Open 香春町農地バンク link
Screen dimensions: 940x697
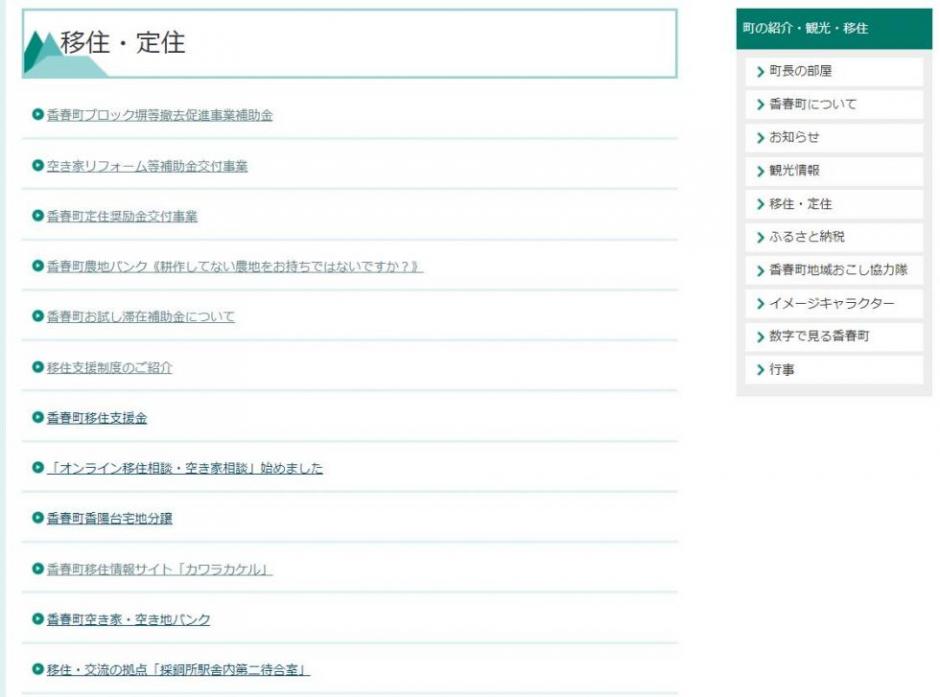[235, 267]
